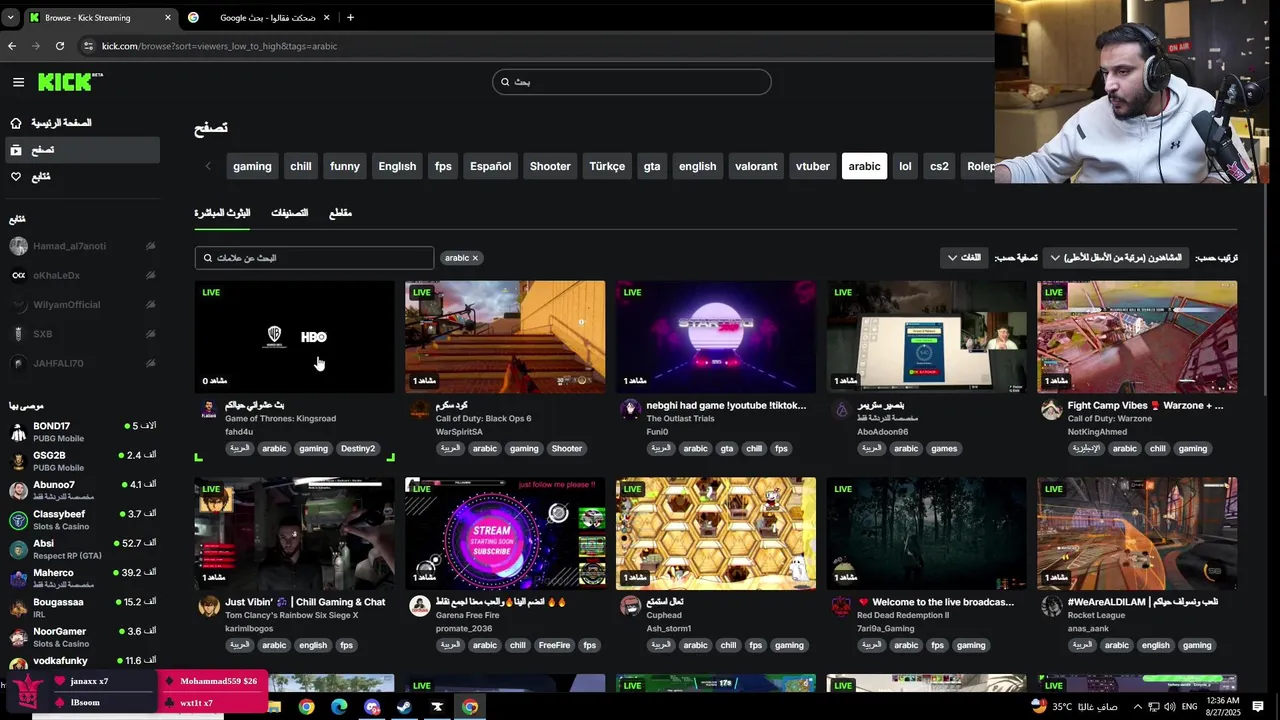Open Maherco recommended channel
Image resolution: width=1280 pixels, height=720 pixels.
pos(82,578)
